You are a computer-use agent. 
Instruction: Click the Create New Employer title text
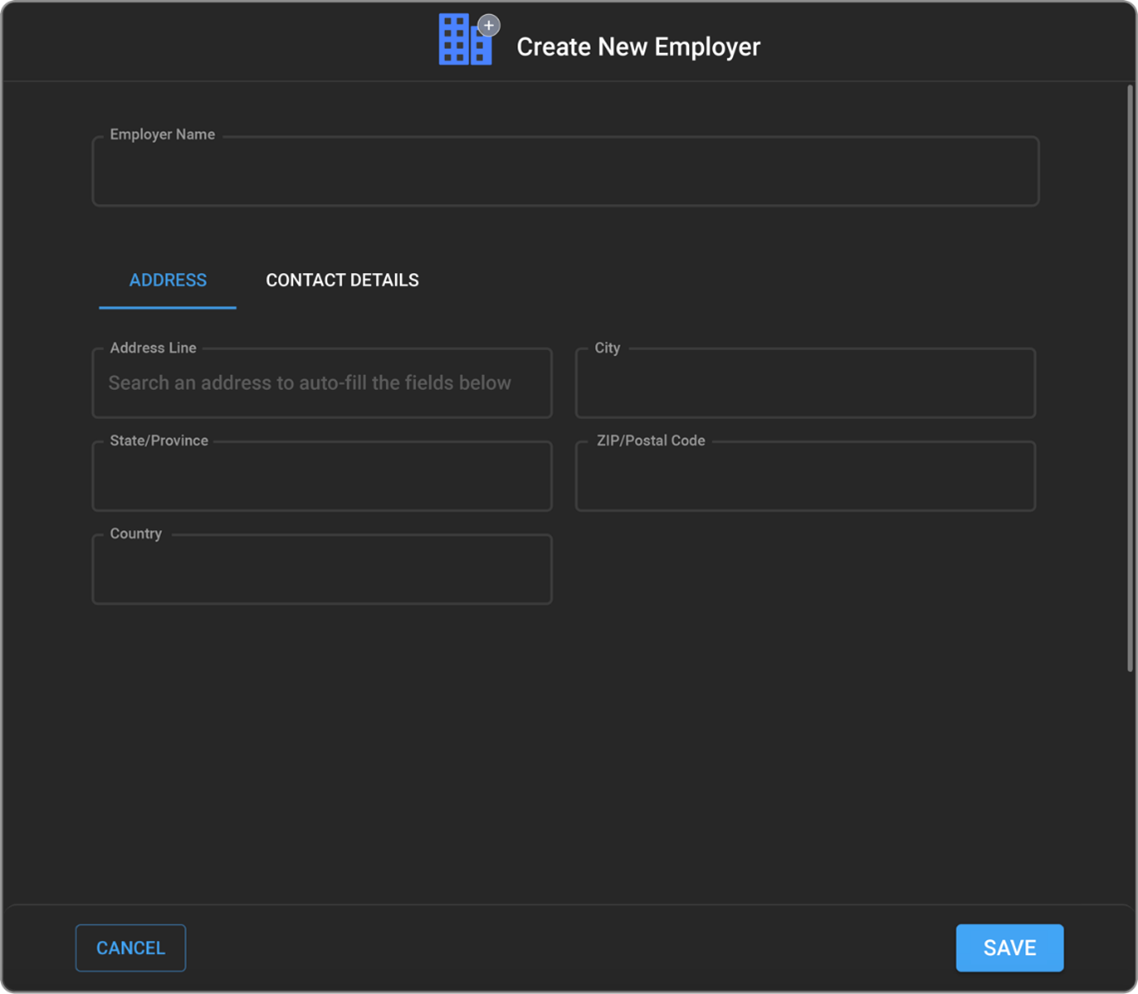click(638, 47)
